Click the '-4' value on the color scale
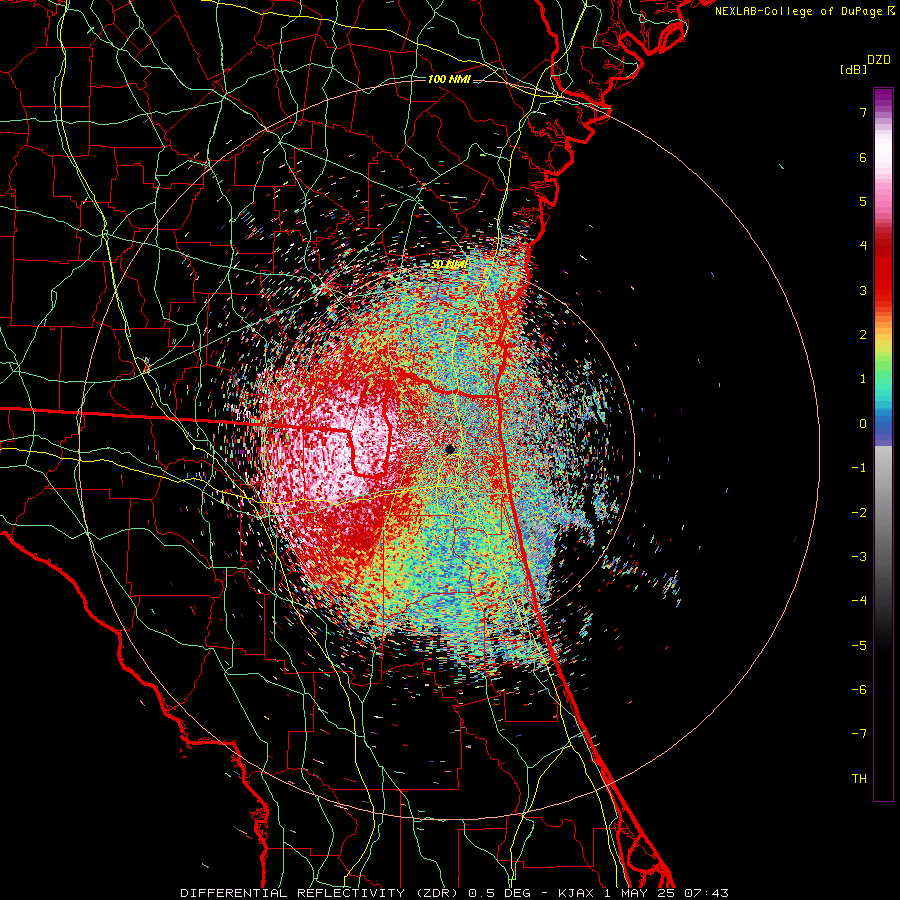This screenshot has width=900, height=900. click(859, 601)
